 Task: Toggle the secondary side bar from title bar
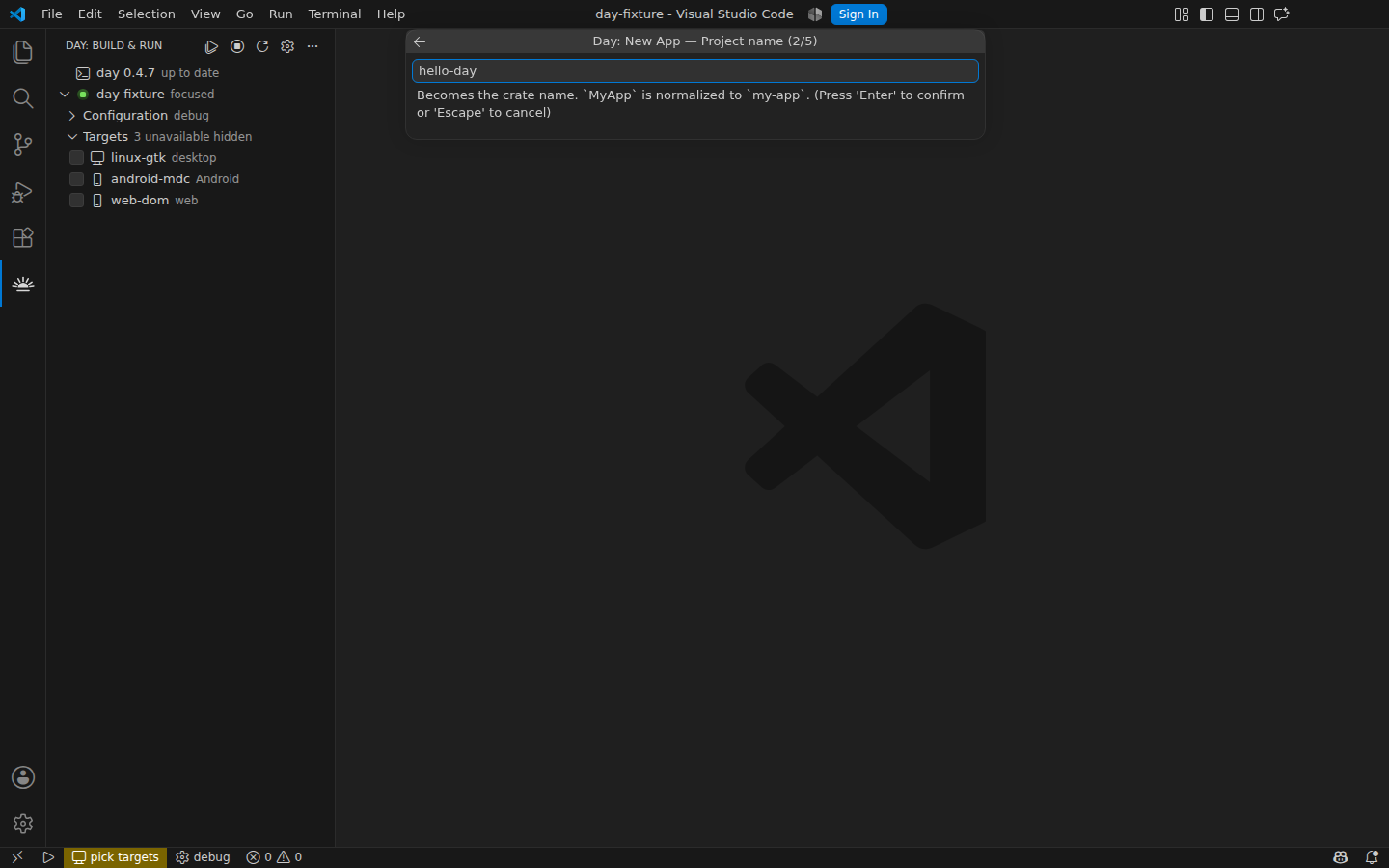(1257, 14)
